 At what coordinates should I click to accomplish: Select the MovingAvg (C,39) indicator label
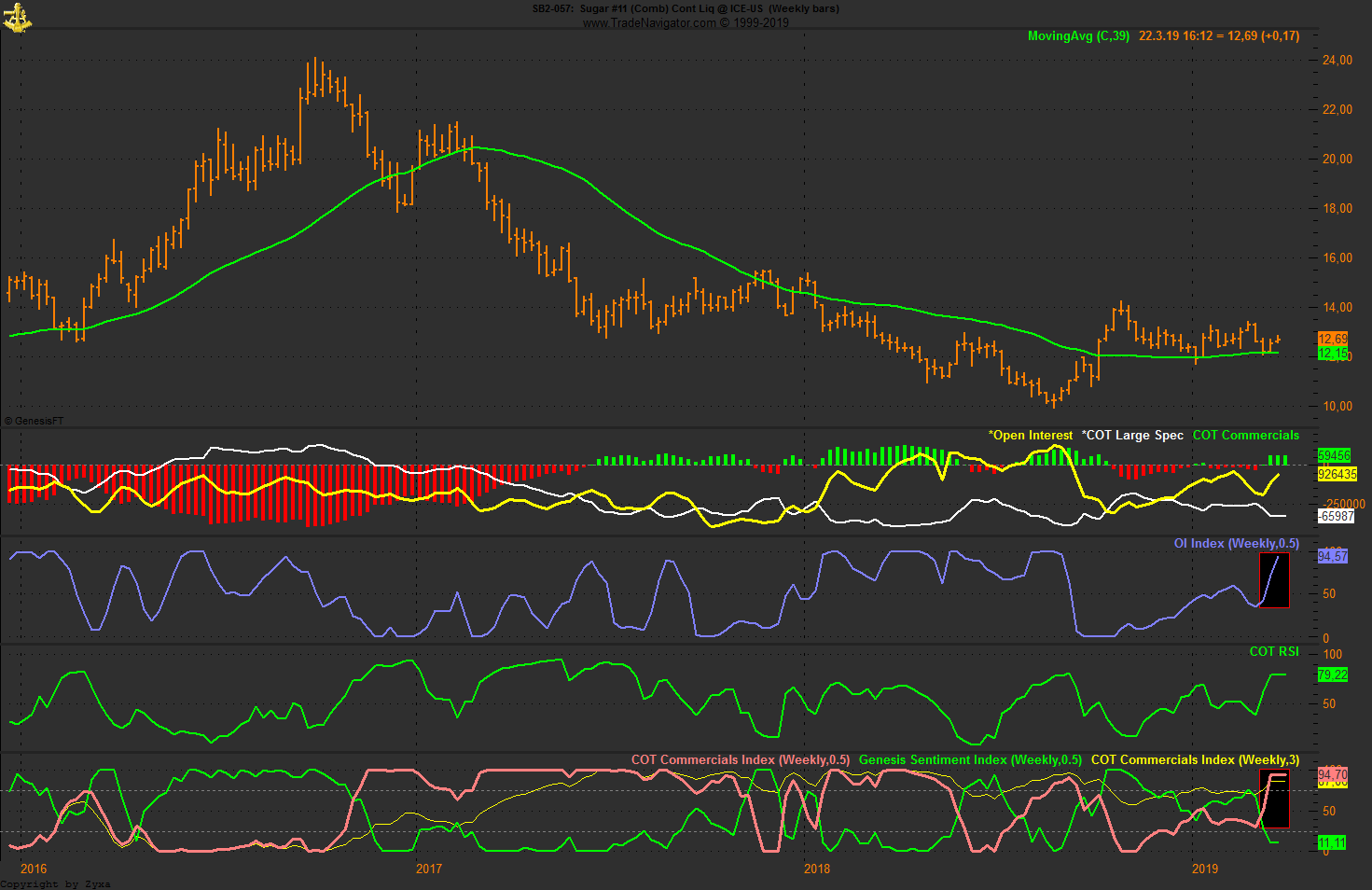pos(1077,36)
